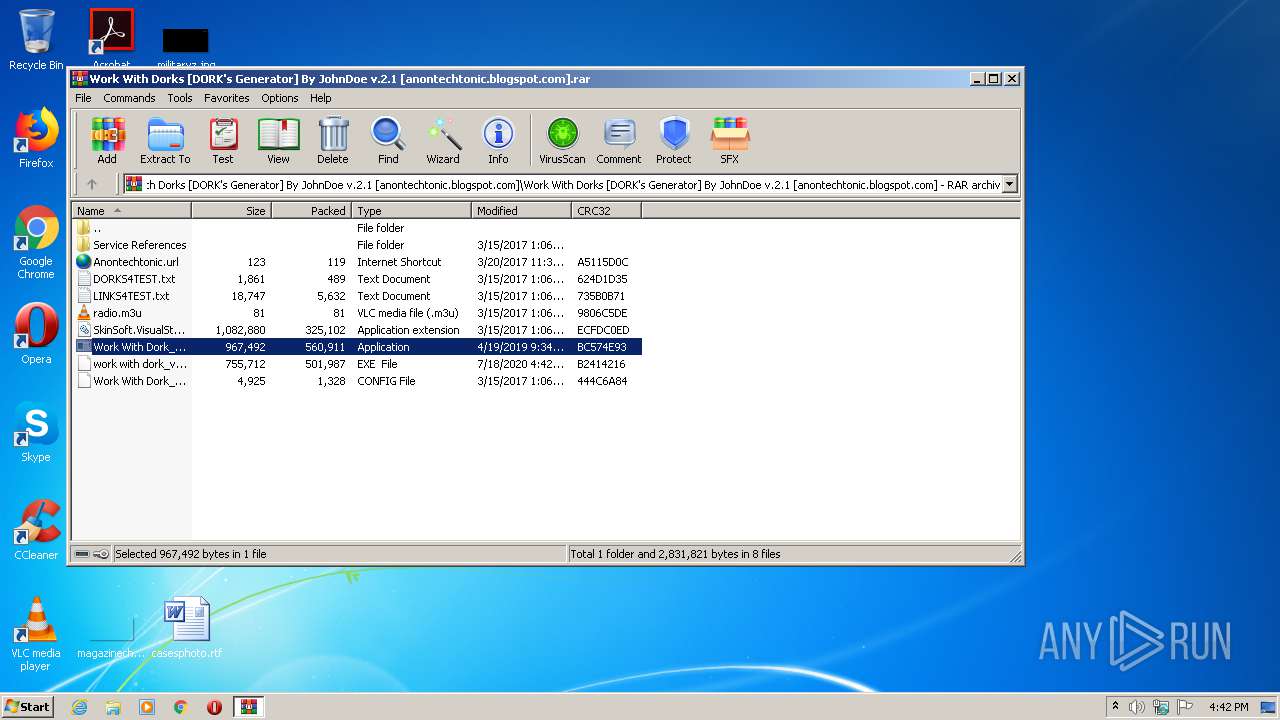Sort by Type column header
1280x720 pixels.
coord(411,211)
